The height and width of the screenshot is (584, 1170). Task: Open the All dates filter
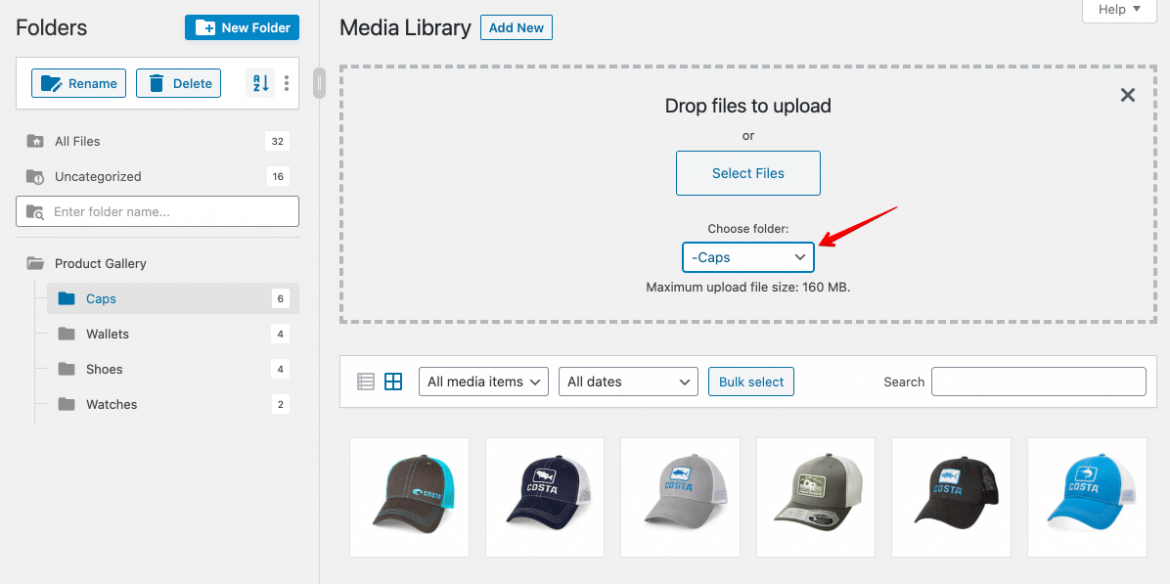tap(628, 381)
